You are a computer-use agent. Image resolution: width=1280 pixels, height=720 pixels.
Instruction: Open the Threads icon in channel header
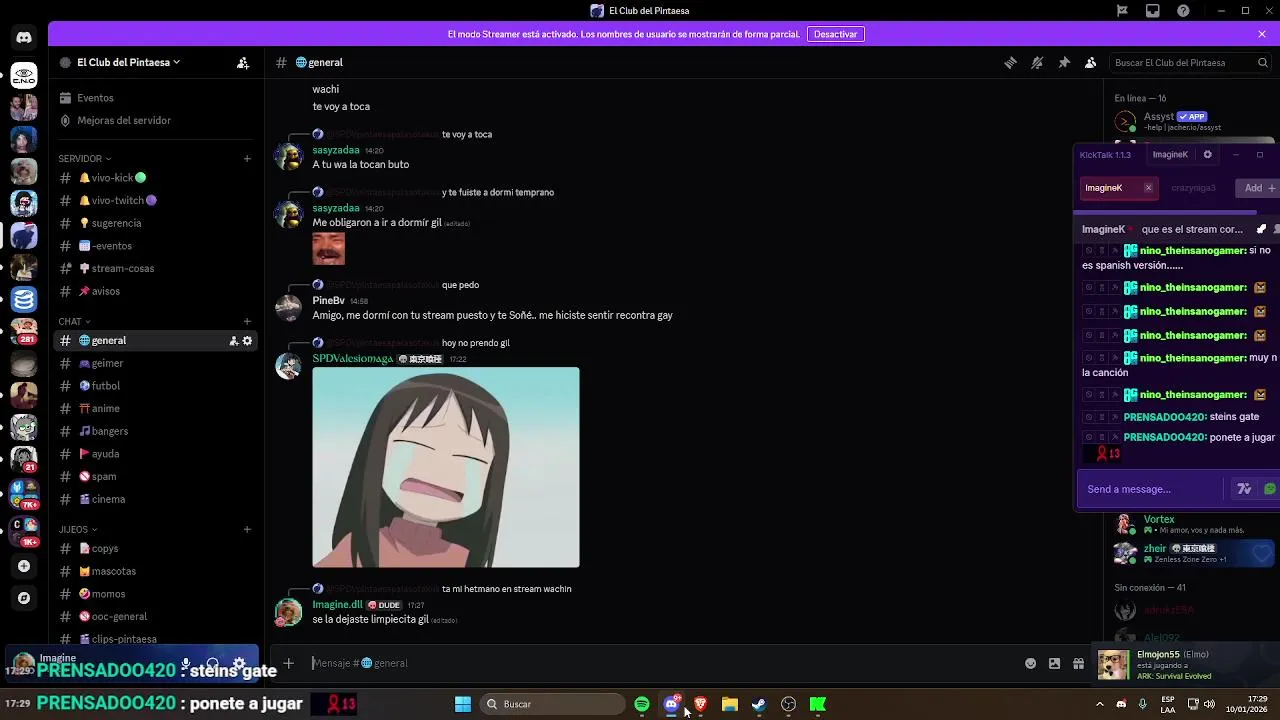pos(1010,62)
